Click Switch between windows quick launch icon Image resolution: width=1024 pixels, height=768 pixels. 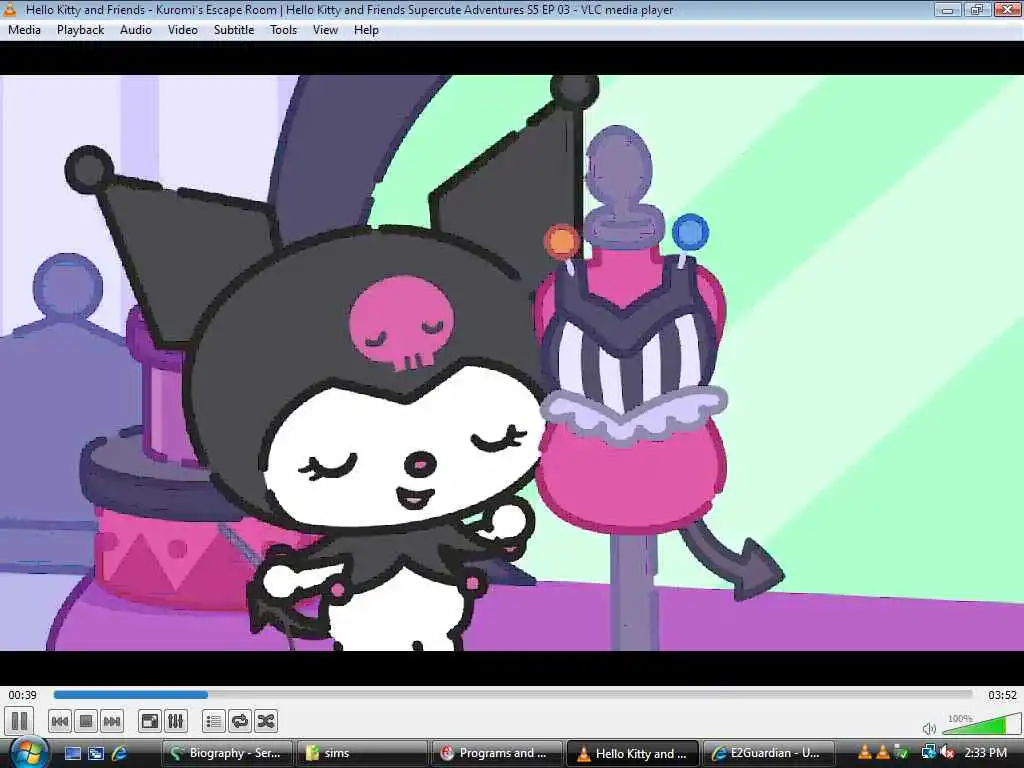[96, 753]
